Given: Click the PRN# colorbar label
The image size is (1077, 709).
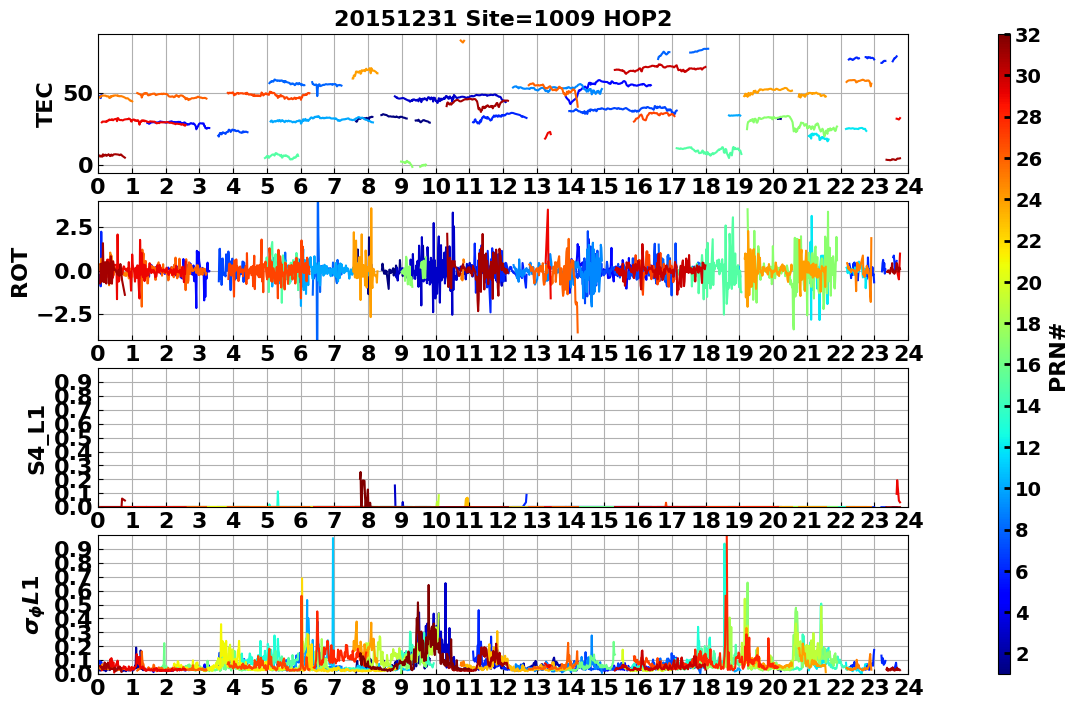Looking at the screenshot, I should (1058, 357).
